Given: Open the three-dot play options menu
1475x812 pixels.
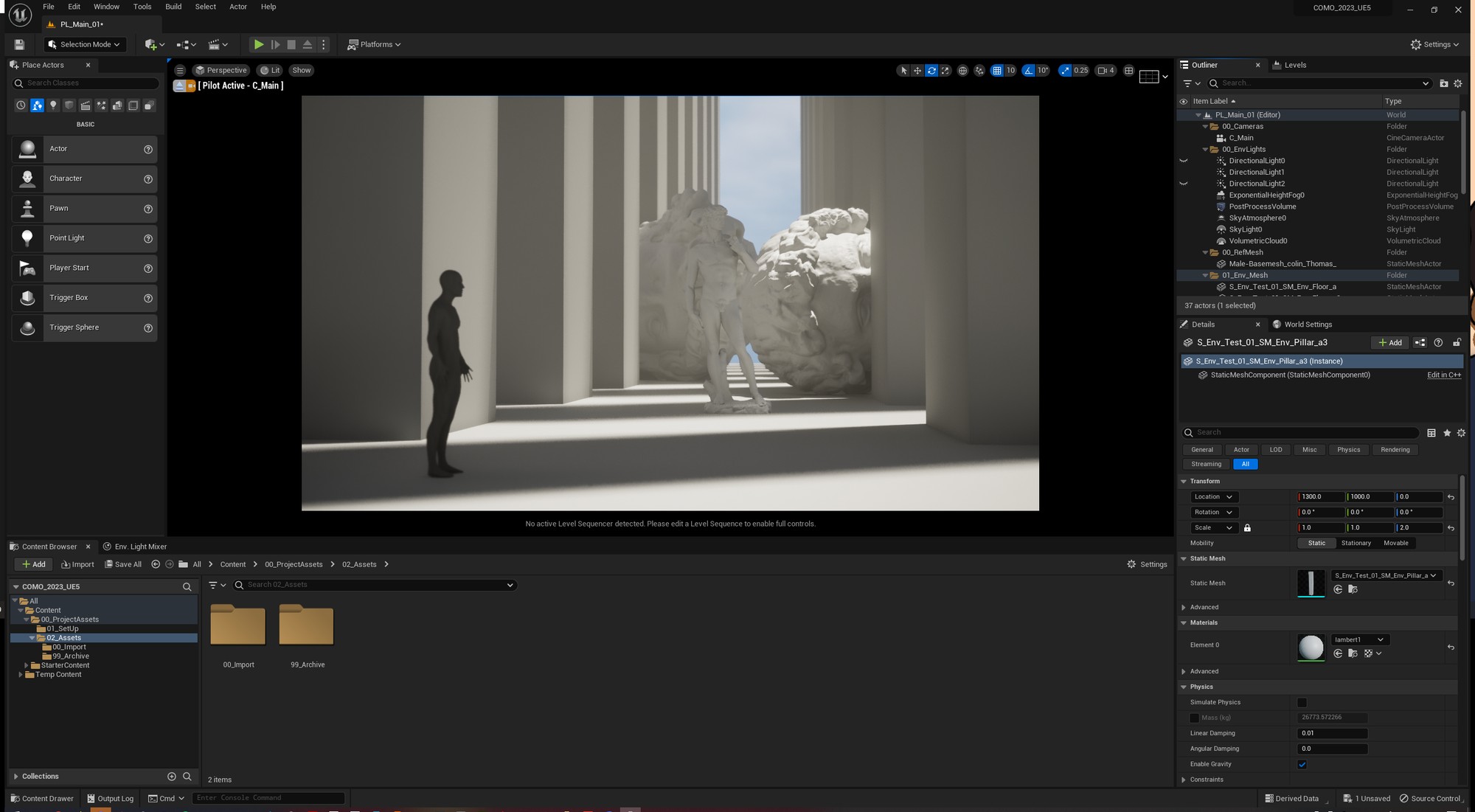Looking at the screenshot, I should click(323, 44).
